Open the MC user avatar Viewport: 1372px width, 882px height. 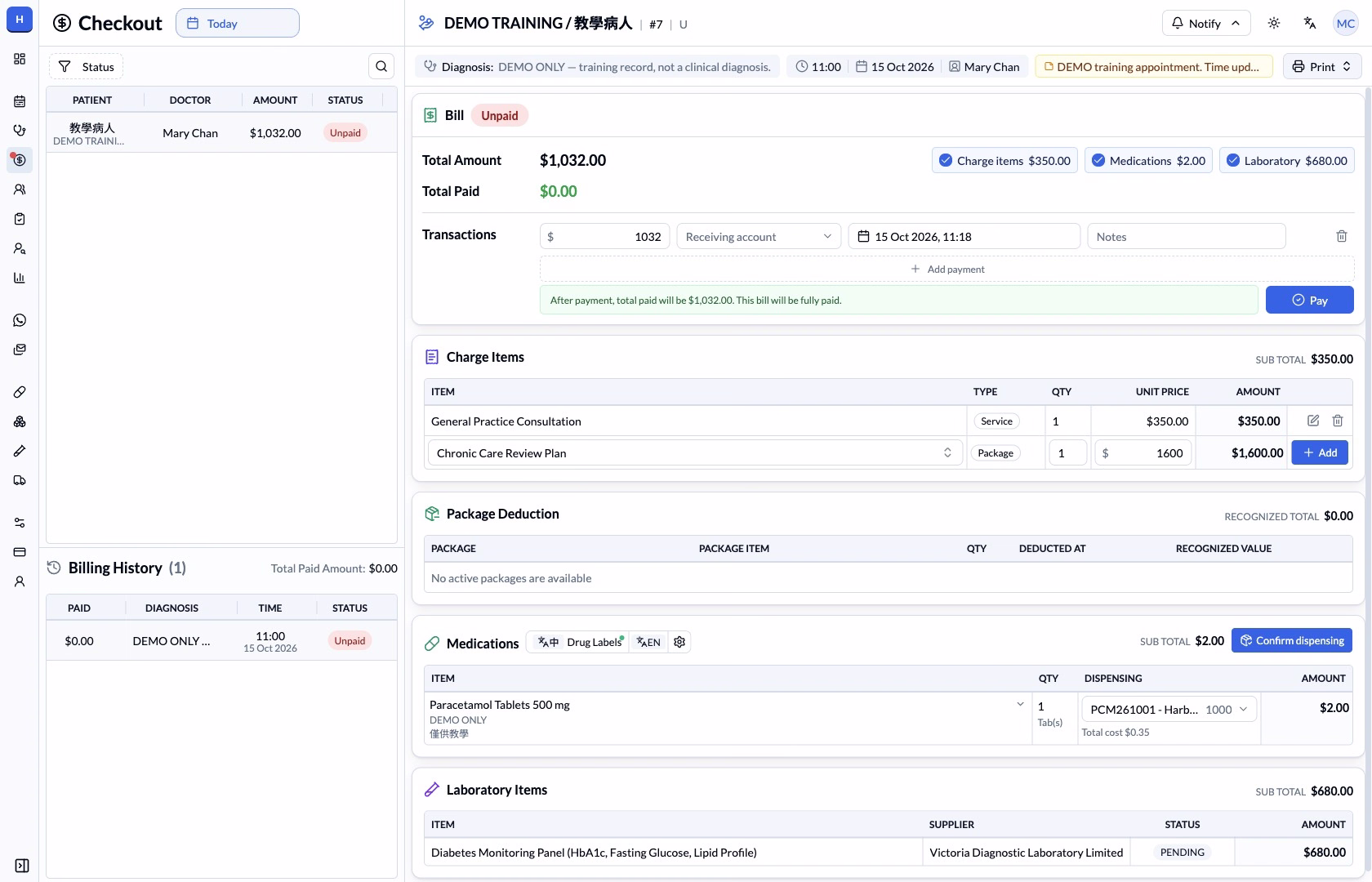click(x=1346, y=23)
